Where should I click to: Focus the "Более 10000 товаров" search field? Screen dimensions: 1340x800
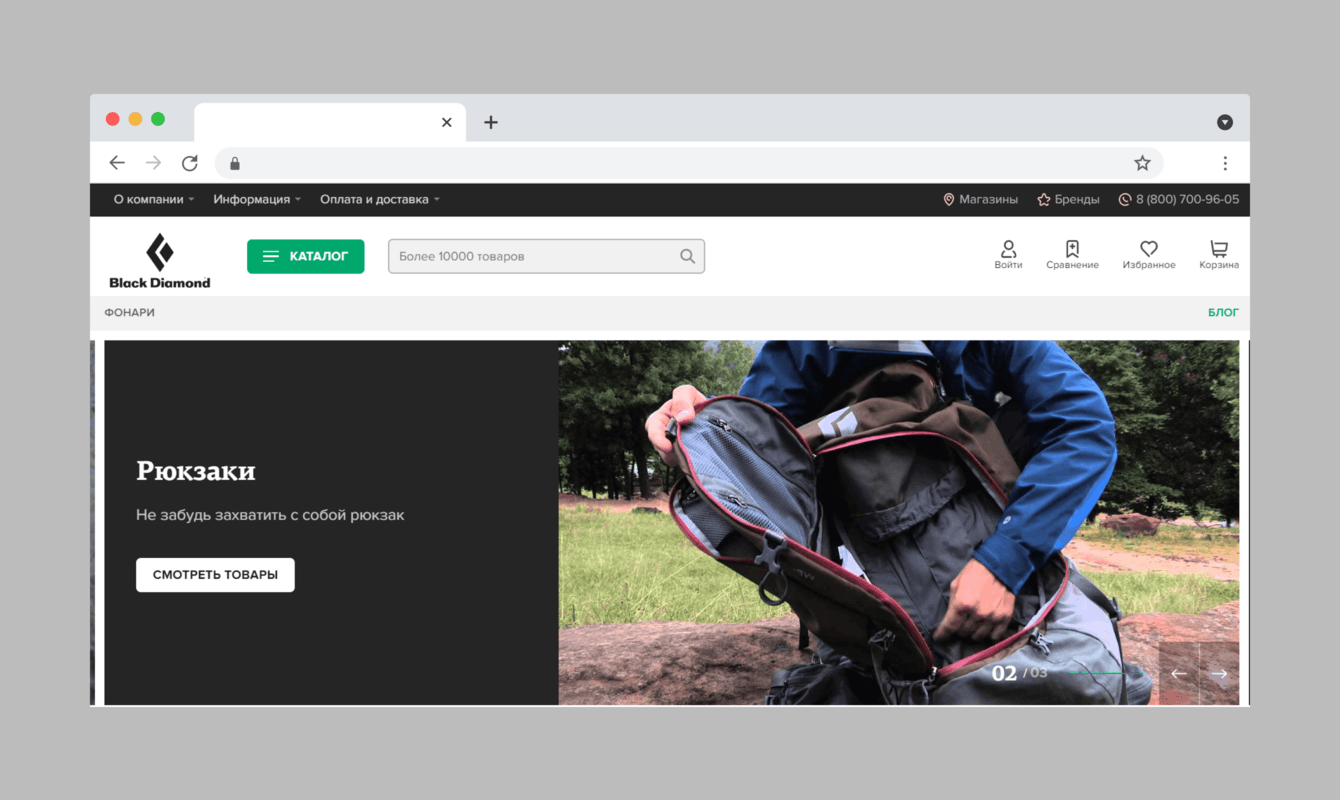click(546, 256)
